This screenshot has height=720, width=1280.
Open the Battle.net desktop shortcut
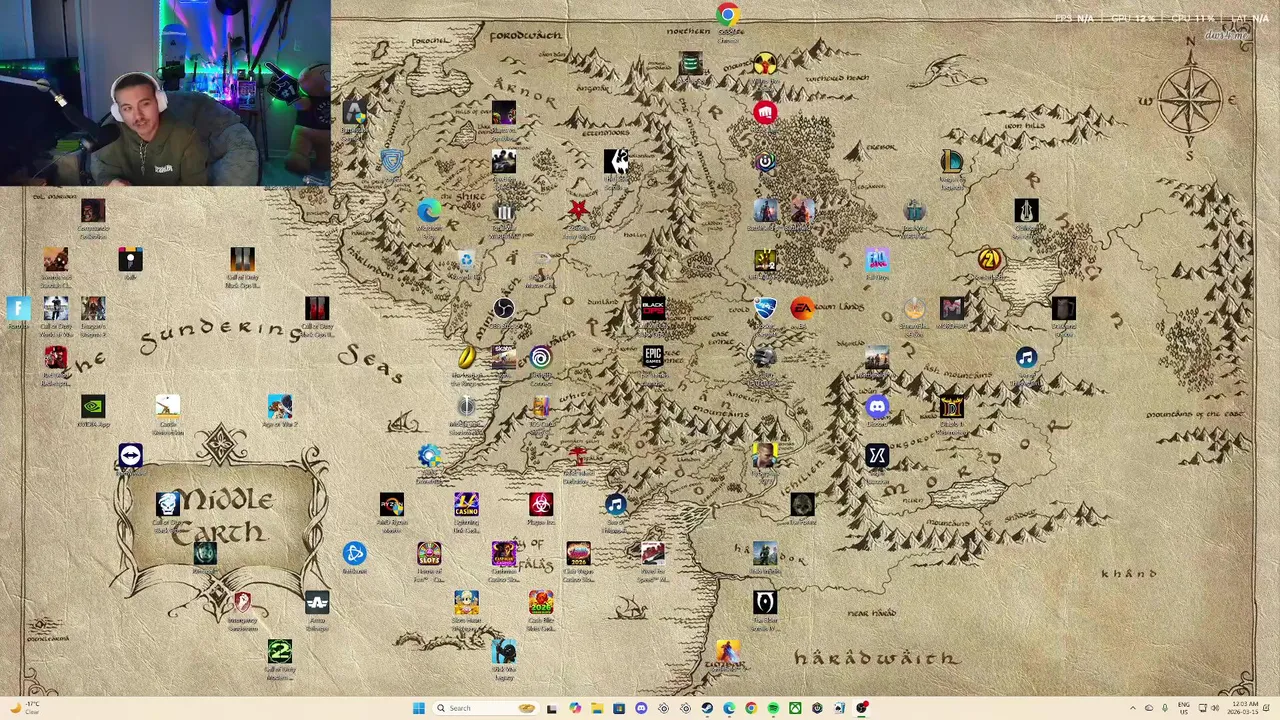(354, 554)
